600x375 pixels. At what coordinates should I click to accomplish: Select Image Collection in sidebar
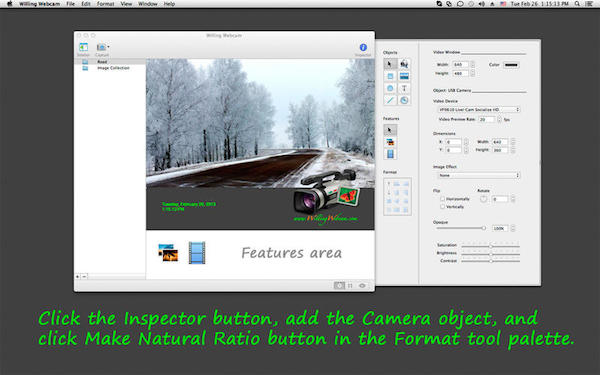click(113, 68)
